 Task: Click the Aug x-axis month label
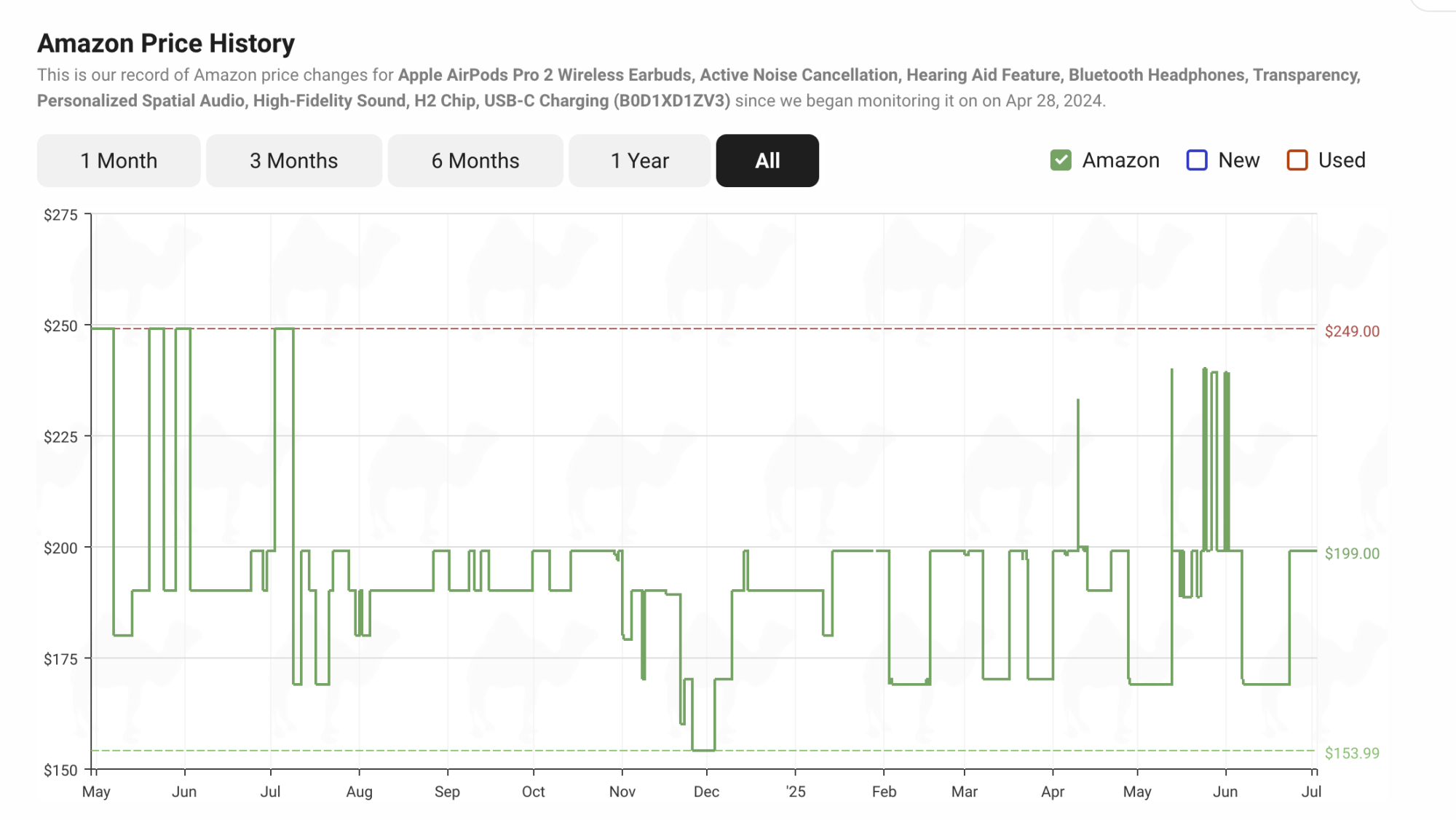click(x=359, y=792)
